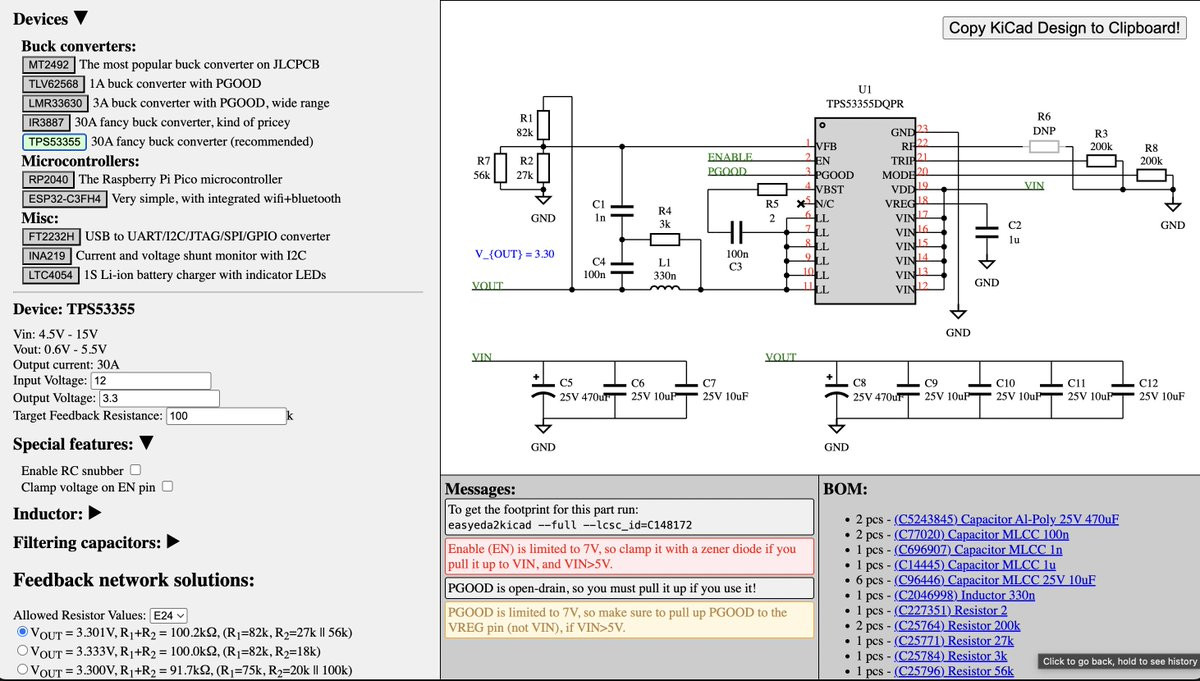Click the L1 330n inductor symbol
The image size is (1200, 681).
665,290
